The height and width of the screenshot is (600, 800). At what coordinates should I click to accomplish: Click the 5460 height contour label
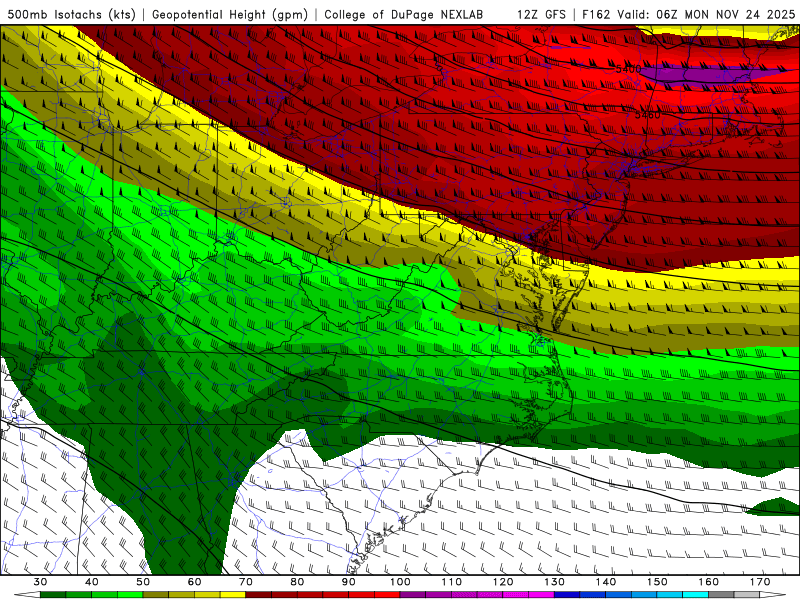[x=647, y=115]
